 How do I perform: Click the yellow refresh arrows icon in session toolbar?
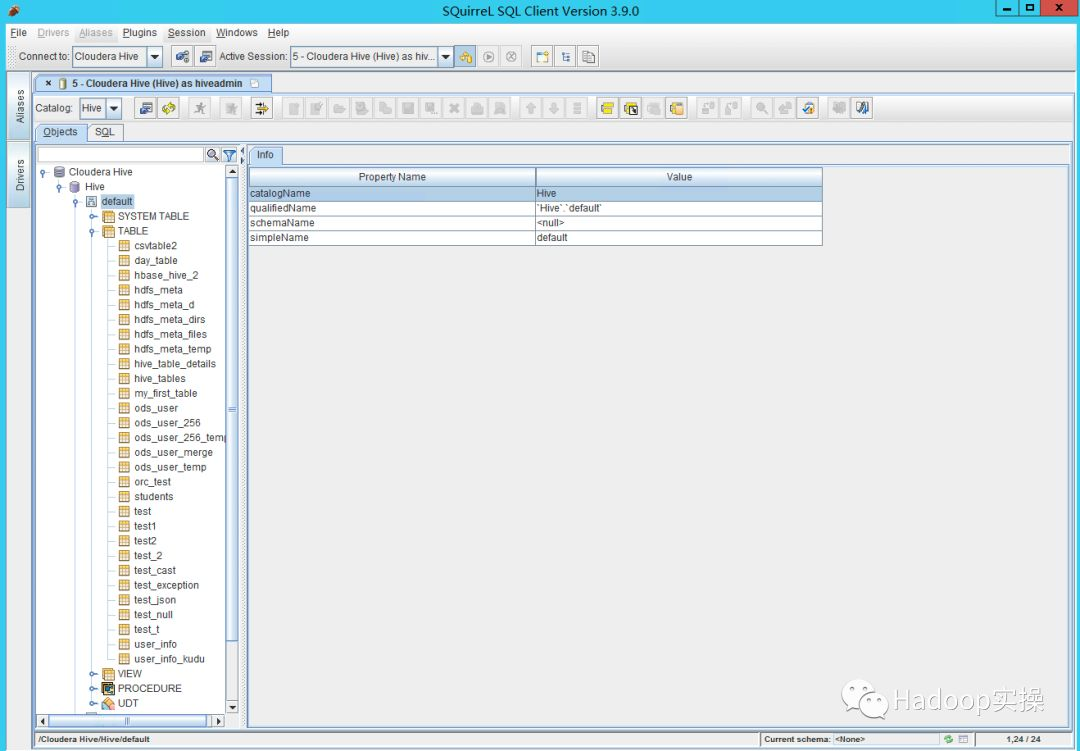pos(169,108)
